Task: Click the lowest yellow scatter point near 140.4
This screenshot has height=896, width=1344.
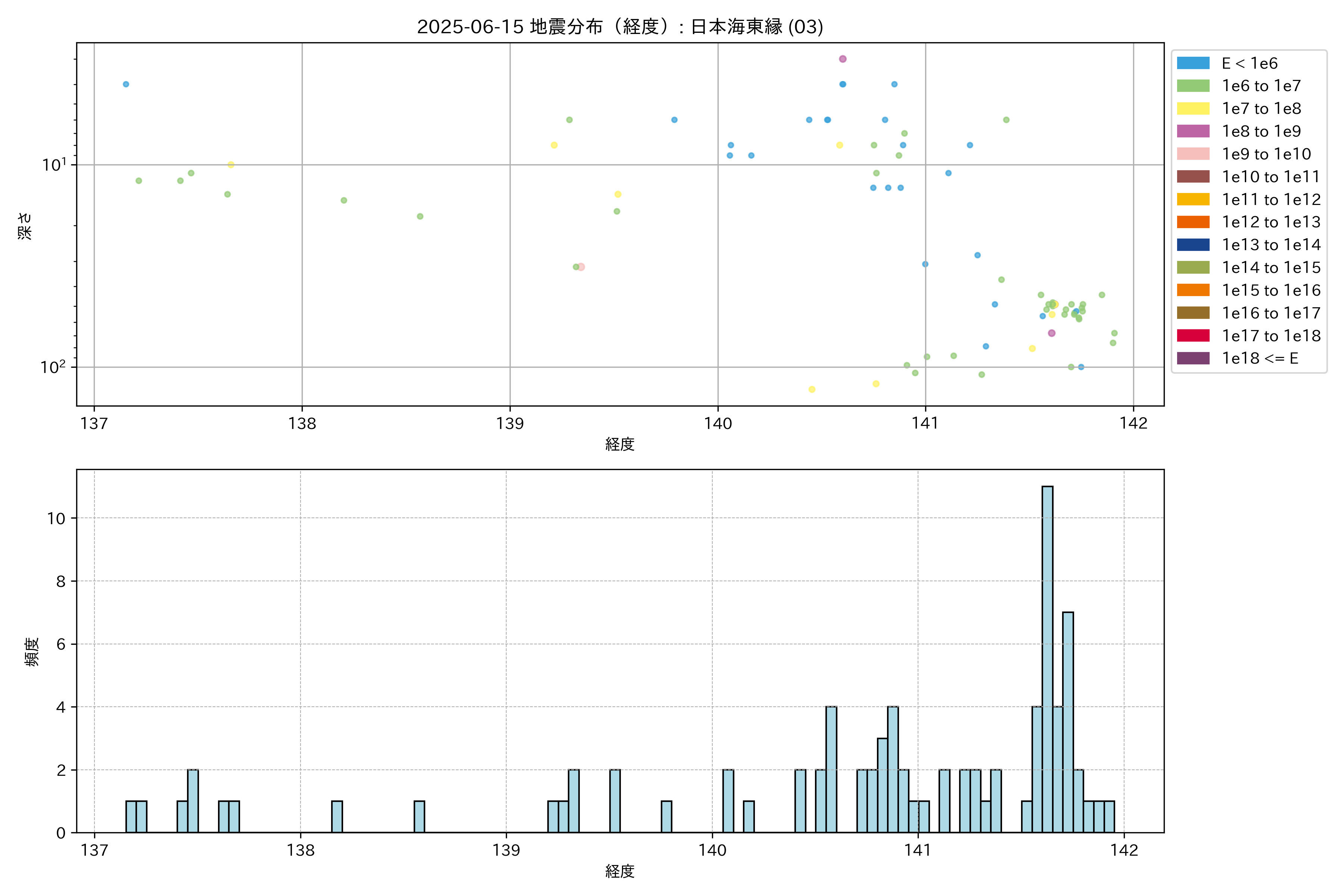Action: tap(811, 389)
